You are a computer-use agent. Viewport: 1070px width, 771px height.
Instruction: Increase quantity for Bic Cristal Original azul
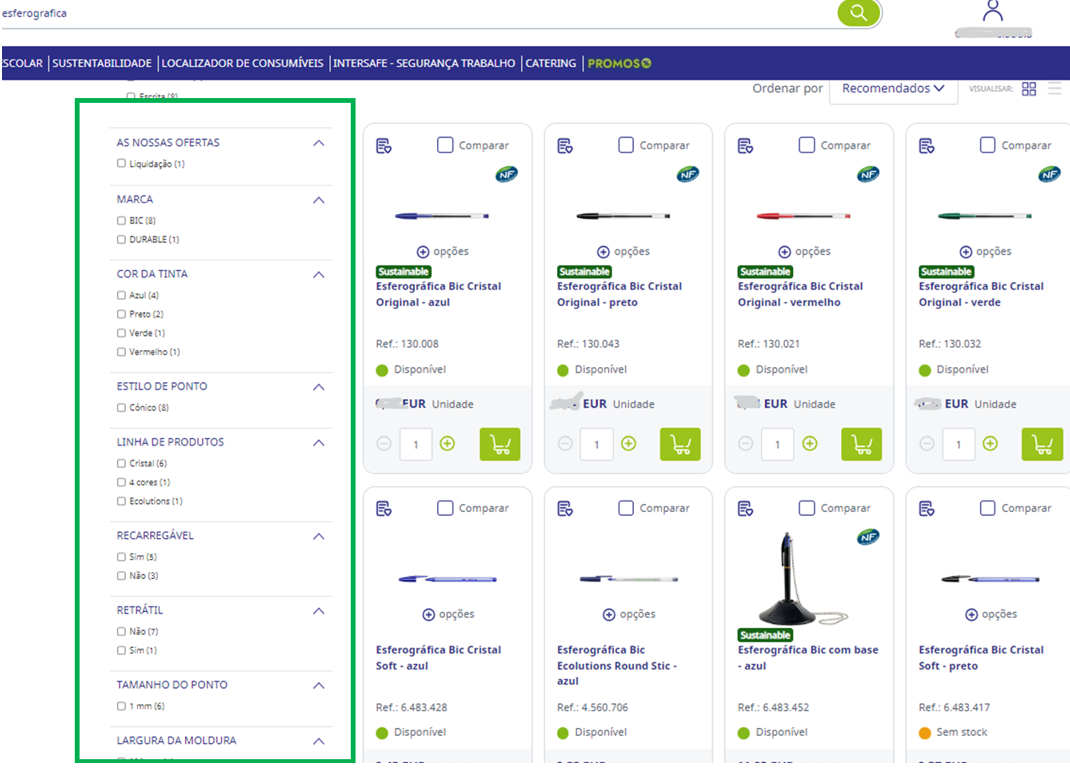click(x=448, y=443)
